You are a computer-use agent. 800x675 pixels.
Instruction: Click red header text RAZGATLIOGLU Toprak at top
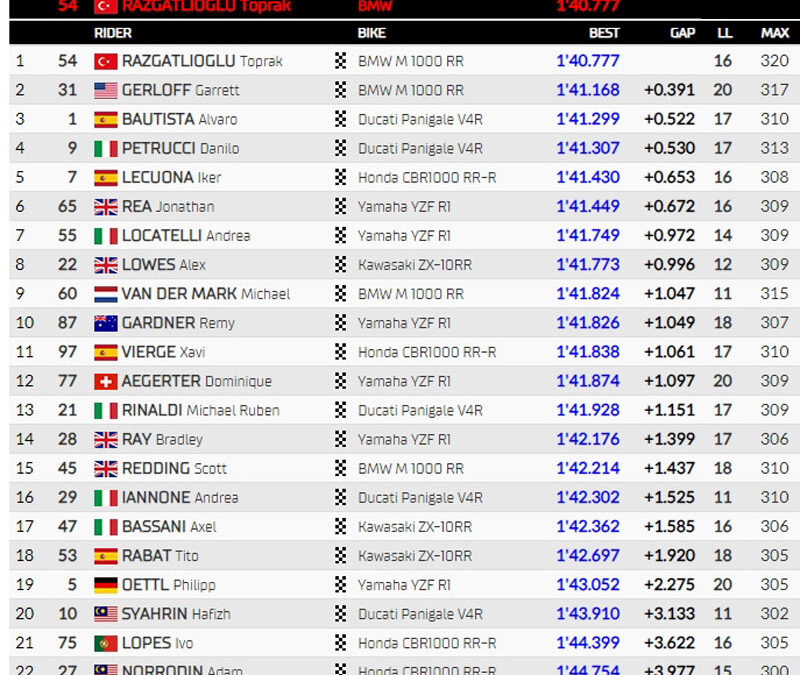(x=206, y=6)
